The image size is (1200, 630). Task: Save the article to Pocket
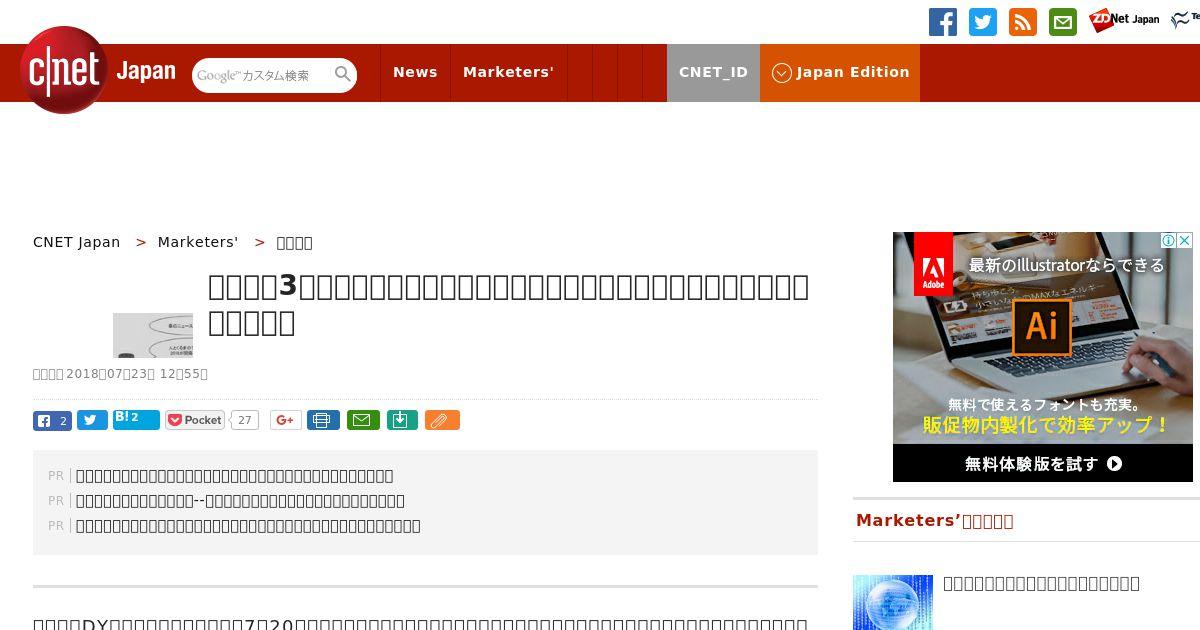tap(195, 420)
